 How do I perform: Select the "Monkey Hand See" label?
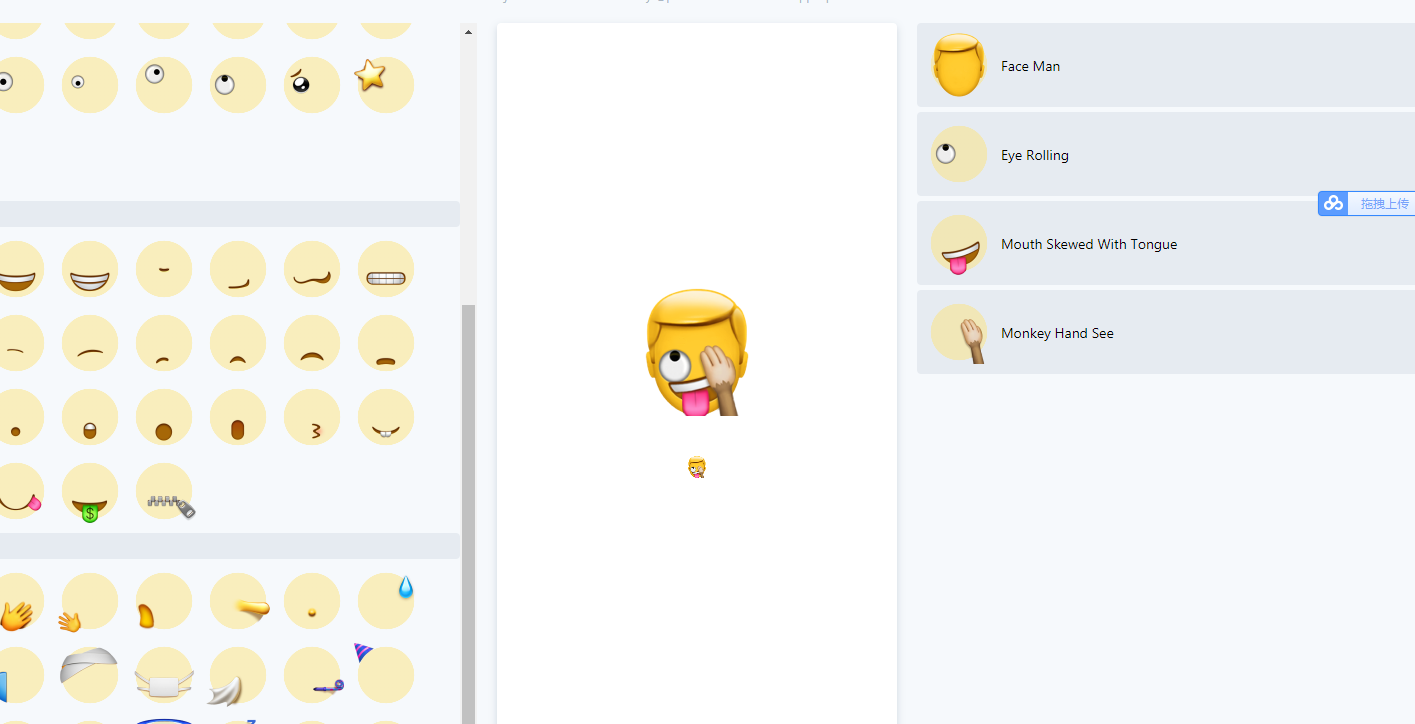(x=1057, y=333)
